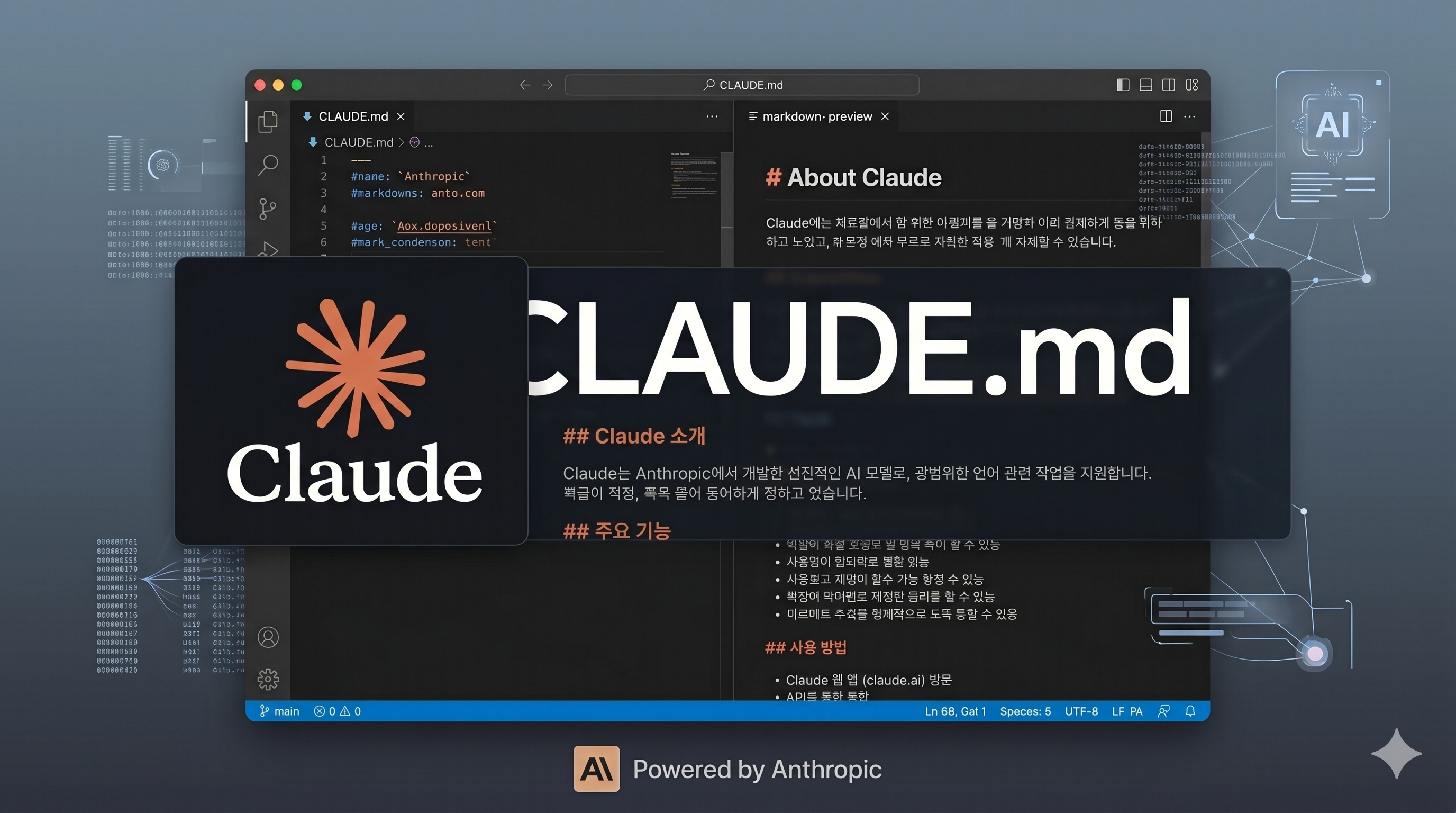
Task: Open the Search view in the activity bar
Action: pyautogui.click(x=268, y=165)
